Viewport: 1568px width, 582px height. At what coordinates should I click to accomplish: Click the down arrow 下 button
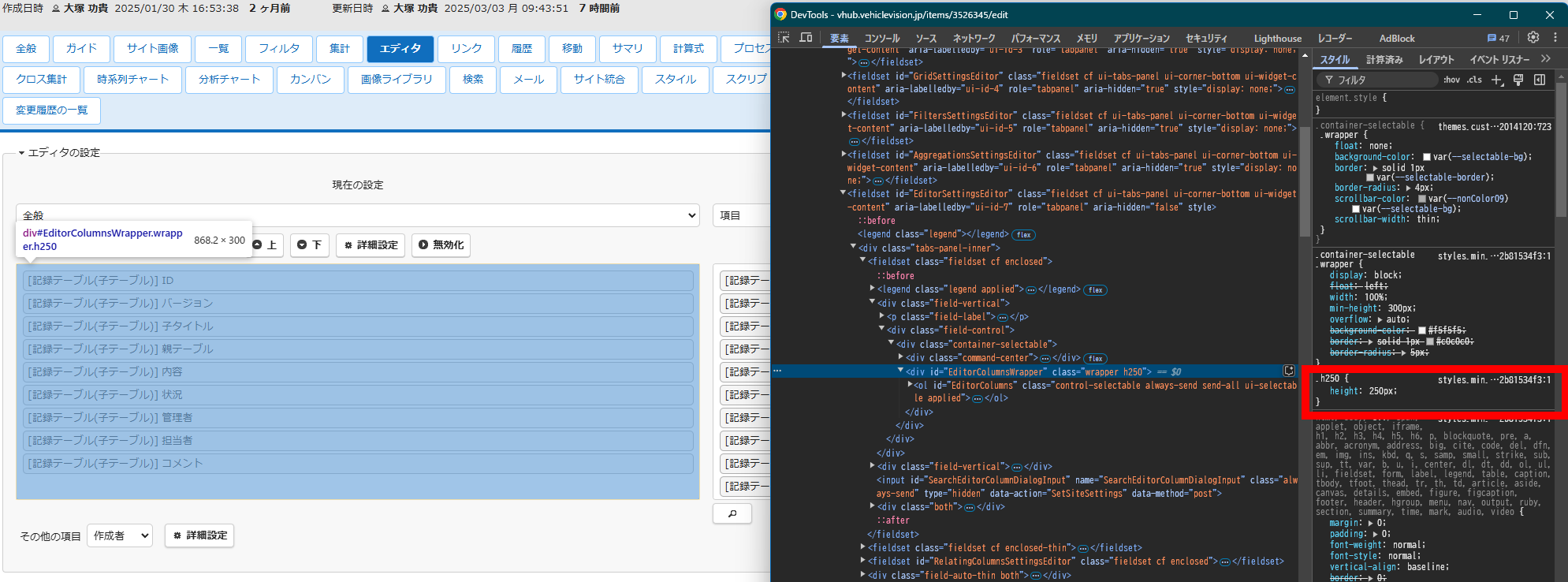(x=310, y=245)
